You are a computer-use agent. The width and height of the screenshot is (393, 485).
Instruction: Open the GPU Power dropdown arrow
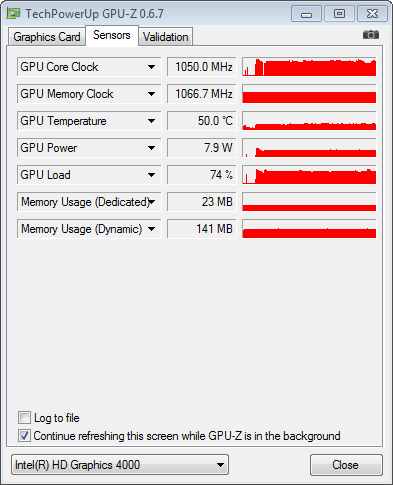pyautogui.click(x=151, y=148)
